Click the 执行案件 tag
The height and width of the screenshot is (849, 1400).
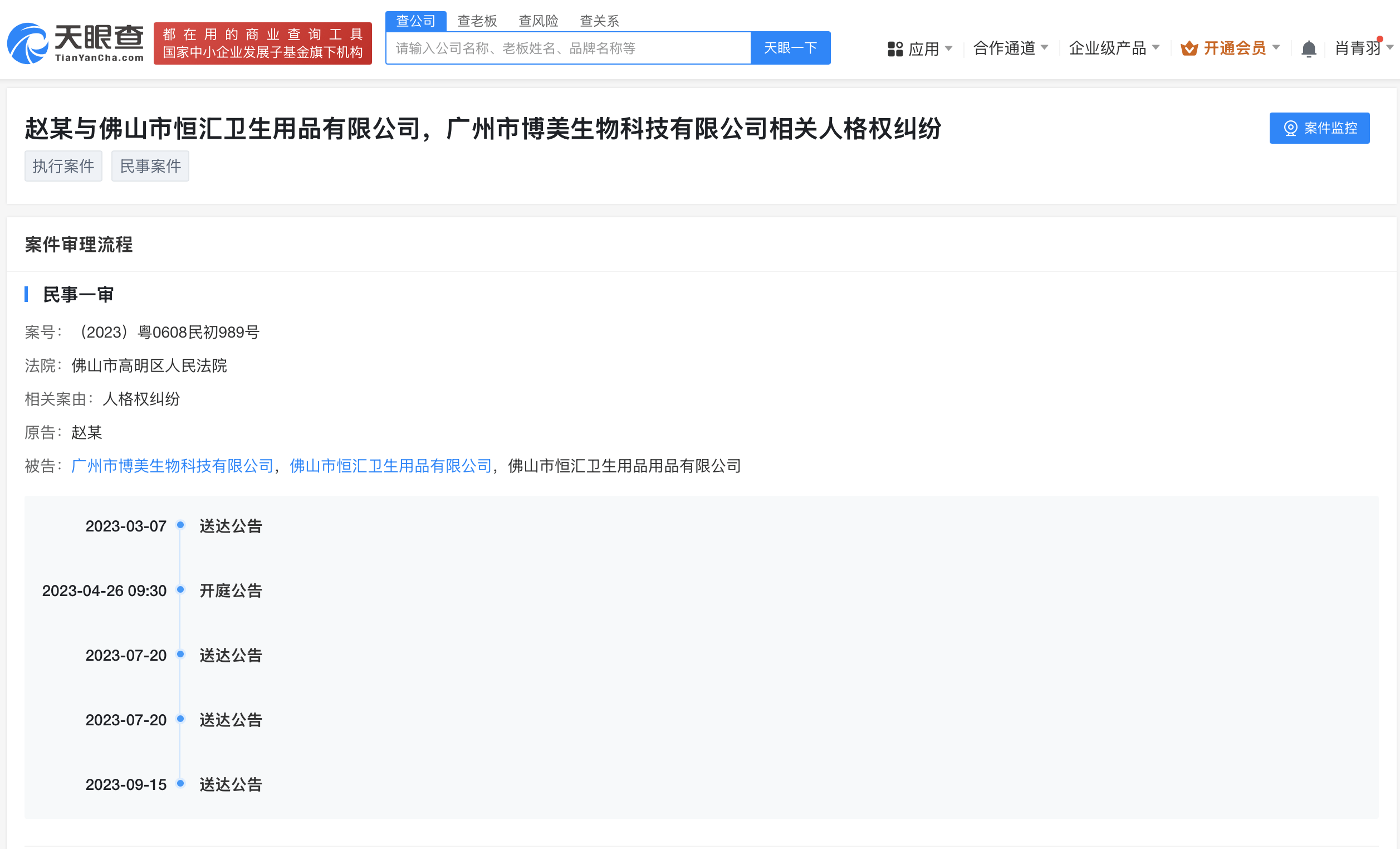[x=63, y=166]
